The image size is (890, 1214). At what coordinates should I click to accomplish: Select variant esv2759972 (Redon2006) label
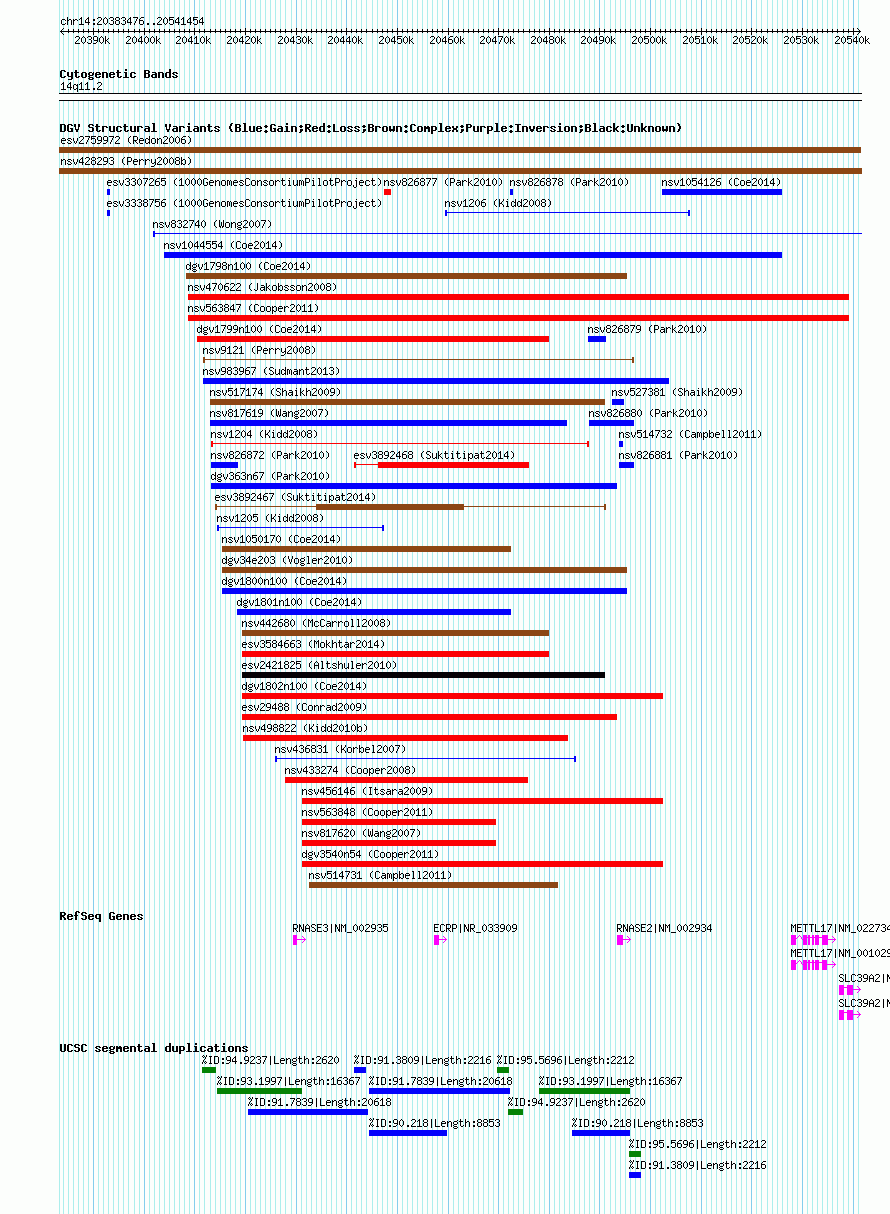point(126,141)
